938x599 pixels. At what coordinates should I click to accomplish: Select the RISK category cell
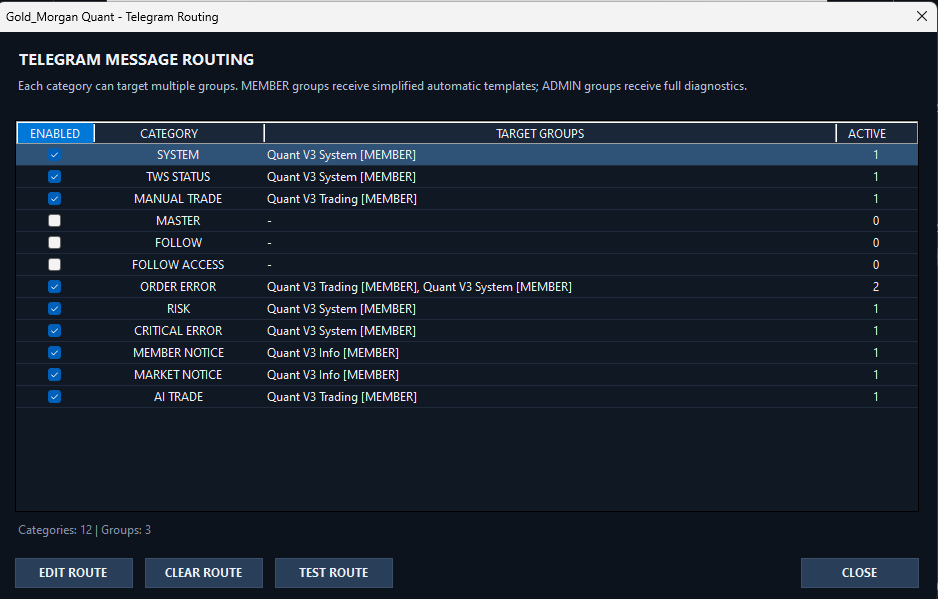(x=178, y=309)
